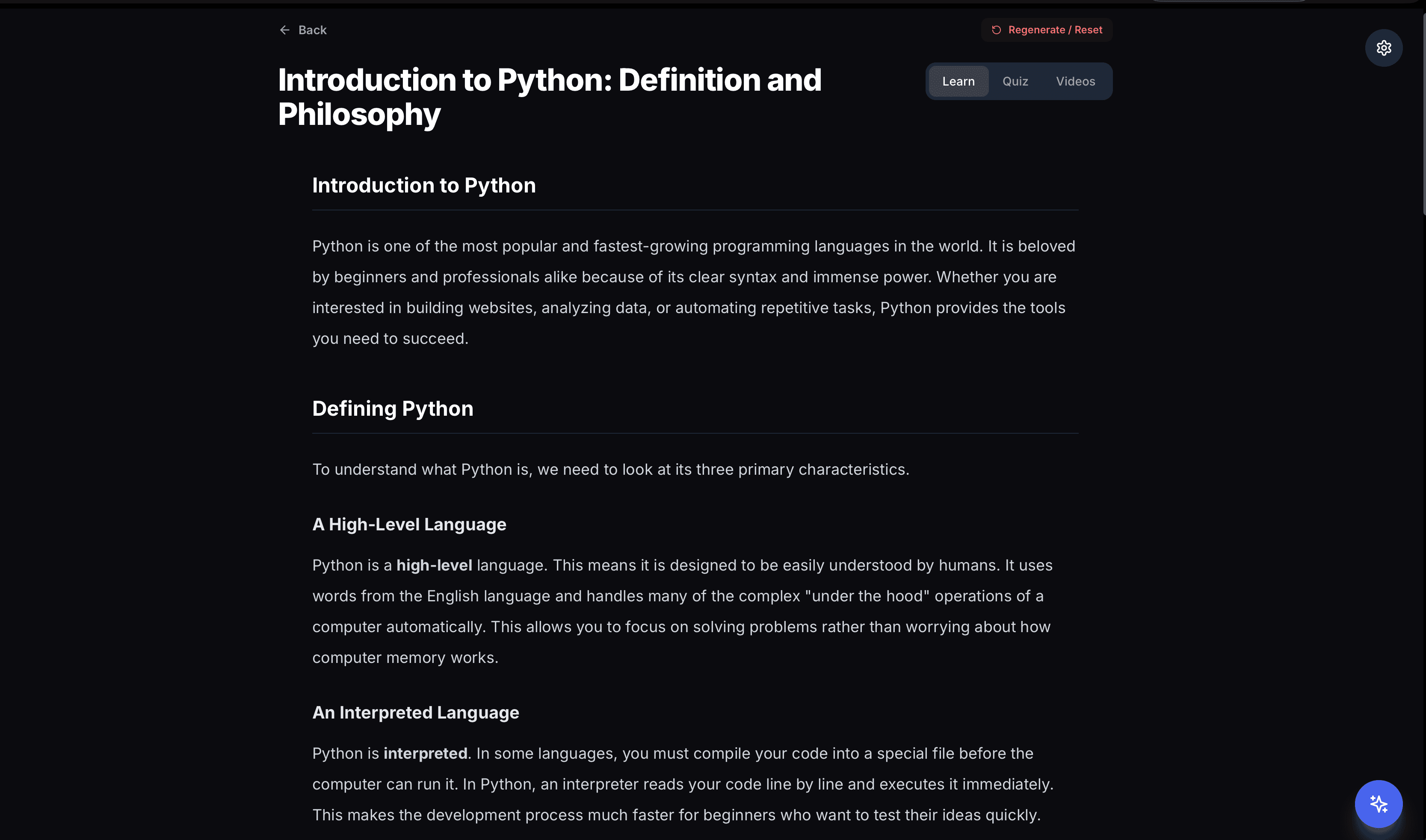Go back using the Back link text
The height and width of the screenshot is (840, 1426).
point(312,30)
